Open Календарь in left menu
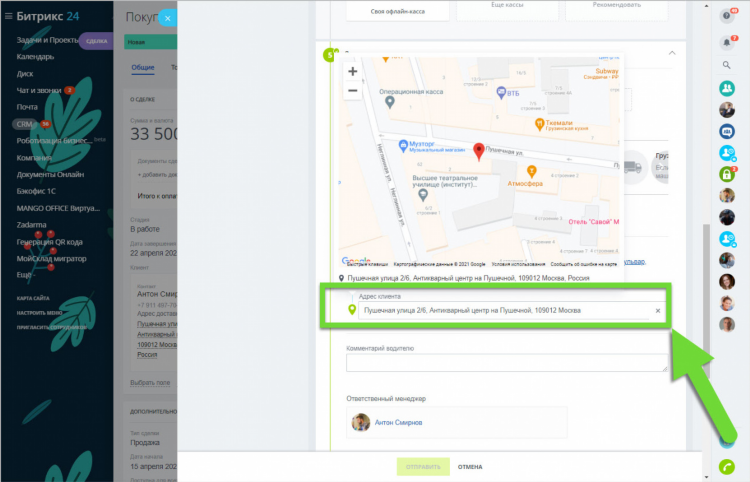The image size is (750, 482). click(35, 57)
